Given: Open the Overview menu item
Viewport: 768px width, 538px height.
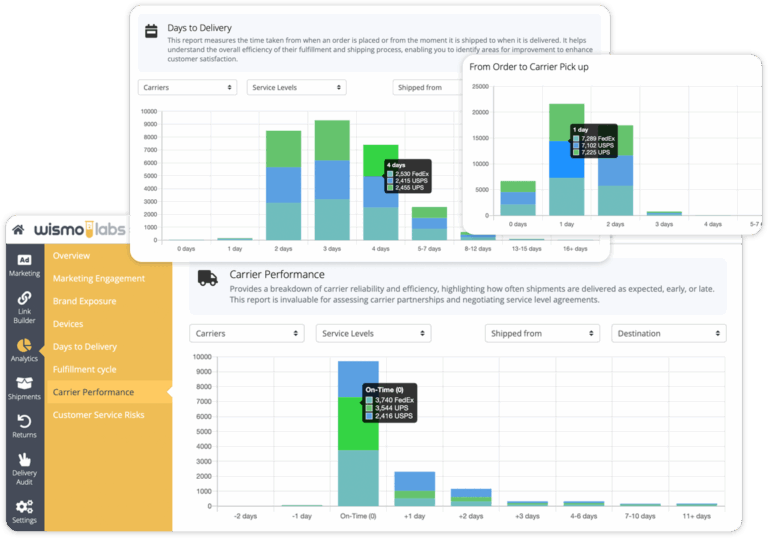Looking at the screenshot, I should (72, 255).
